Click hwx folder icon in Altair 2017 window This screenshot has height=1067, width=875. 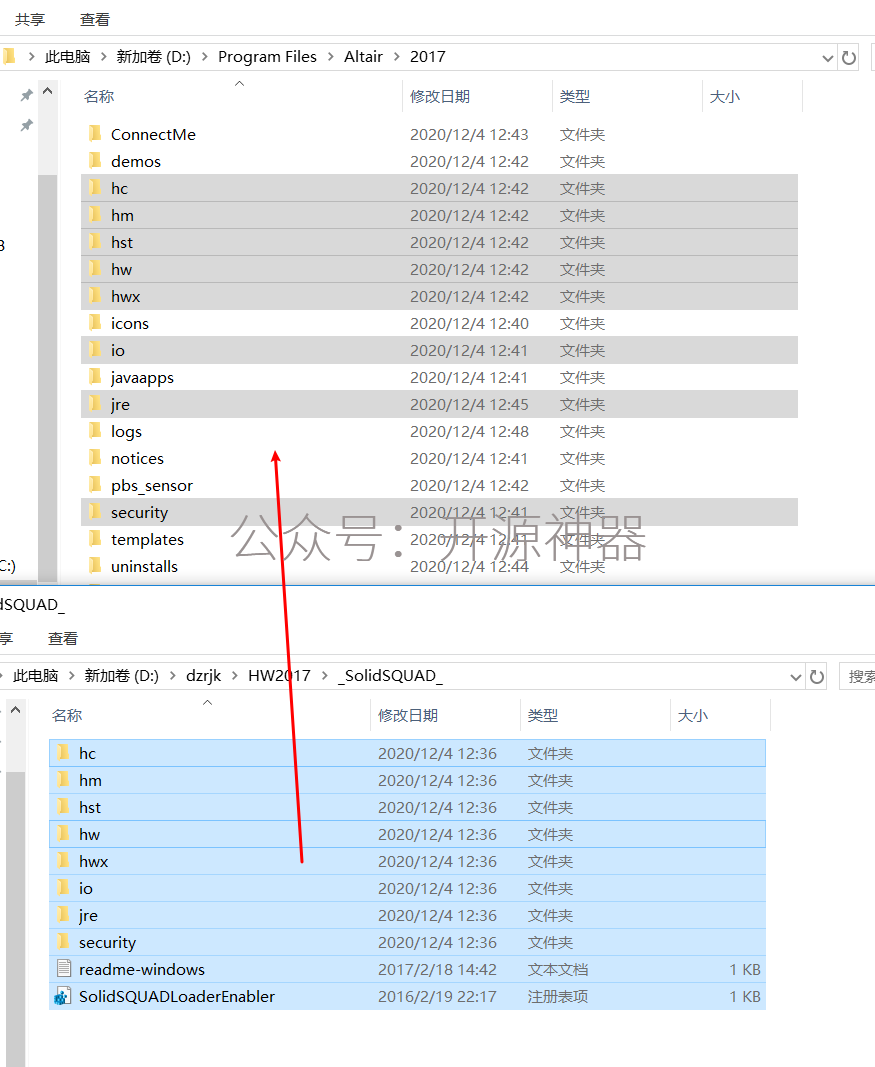[95, 295]
